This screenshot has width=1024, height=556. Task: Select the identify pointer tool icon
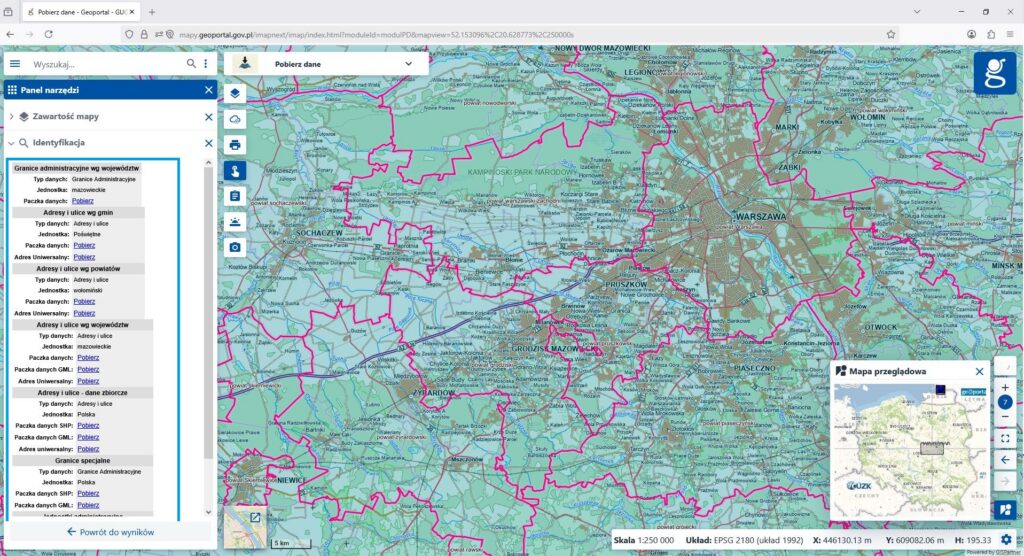[x=235, y=171]
